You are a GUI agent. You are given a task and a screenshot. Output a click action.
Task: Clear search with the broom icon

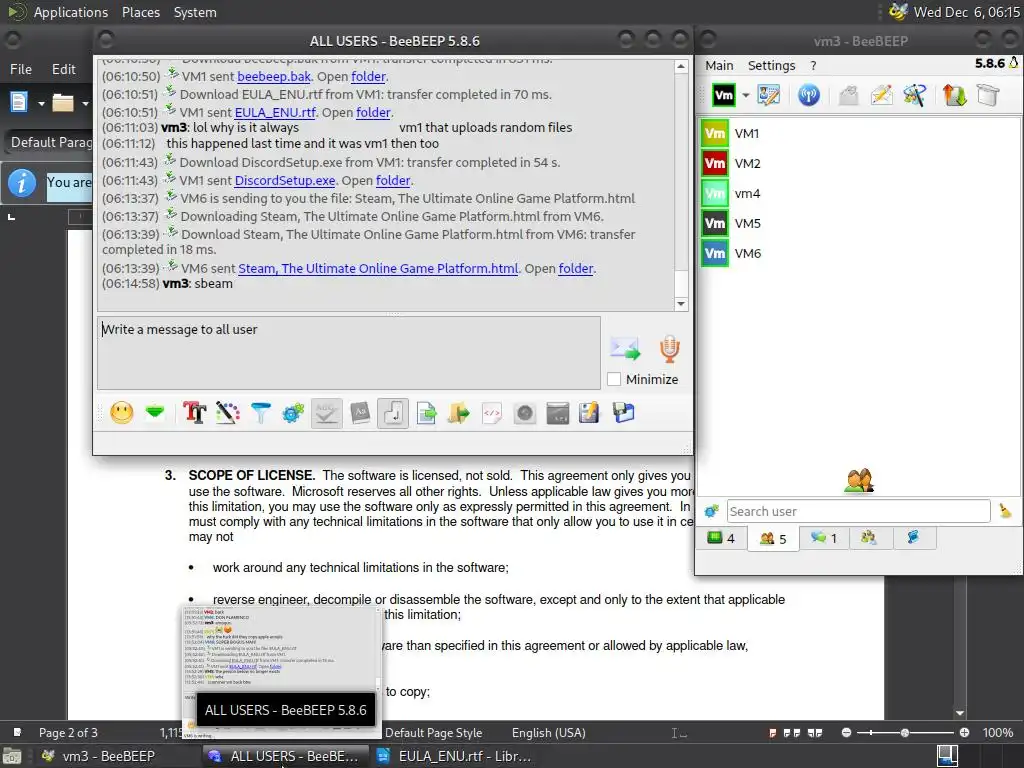(1006, 511)
